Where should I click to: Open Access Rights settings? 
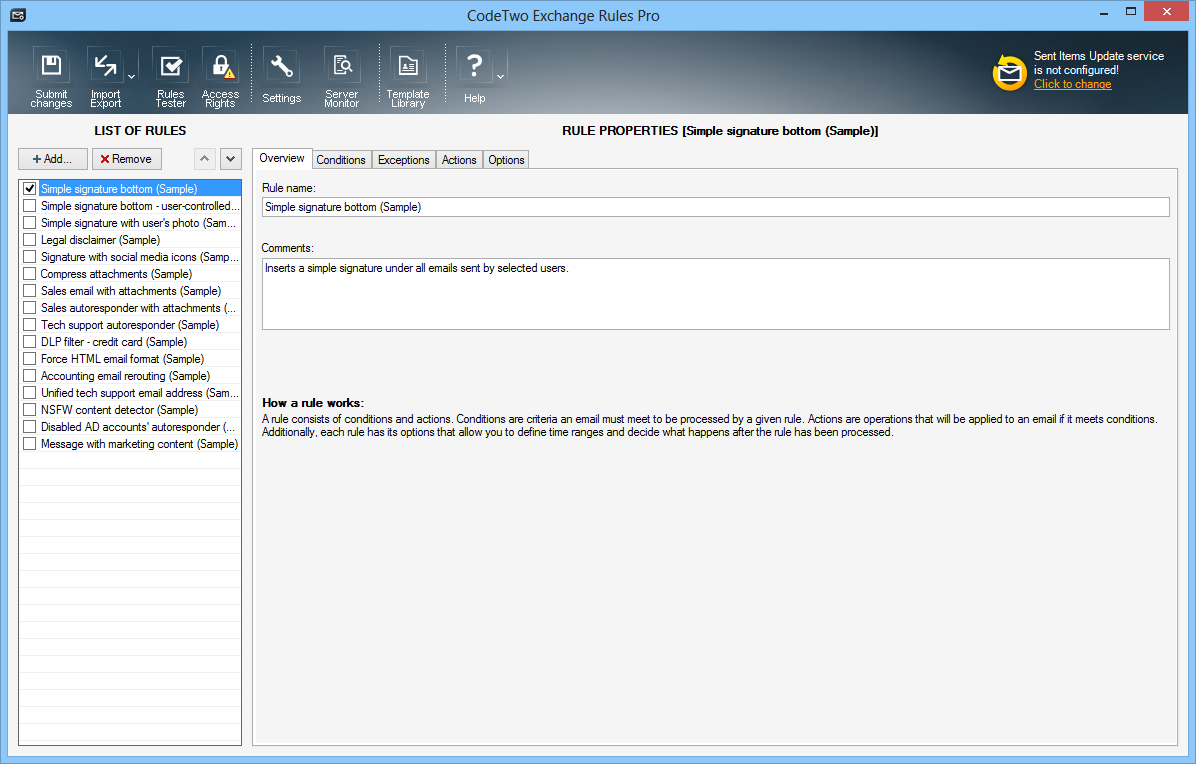[220, 77]
